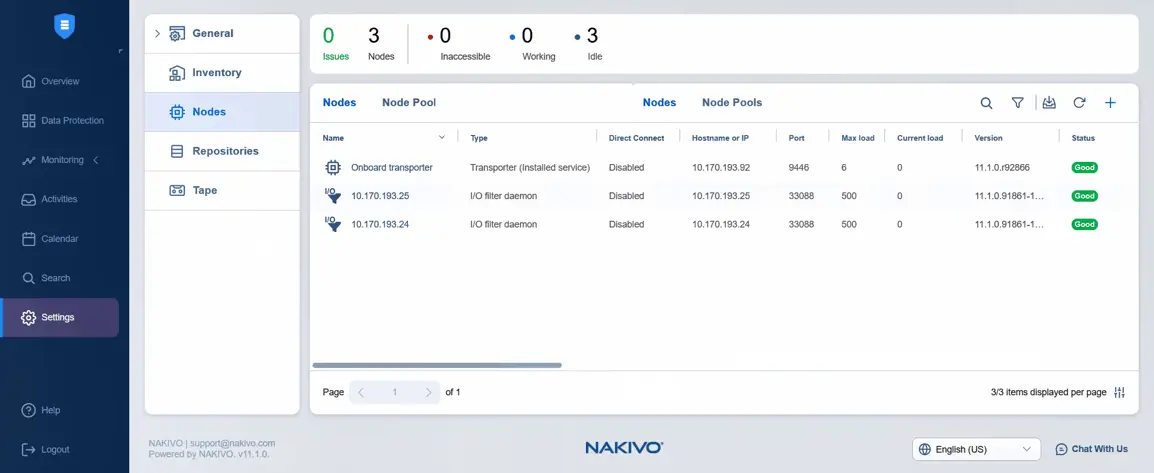The height and width of the screenshot is (473, 1154).
Task: Click the Status column header
Action: [1083, 138]
